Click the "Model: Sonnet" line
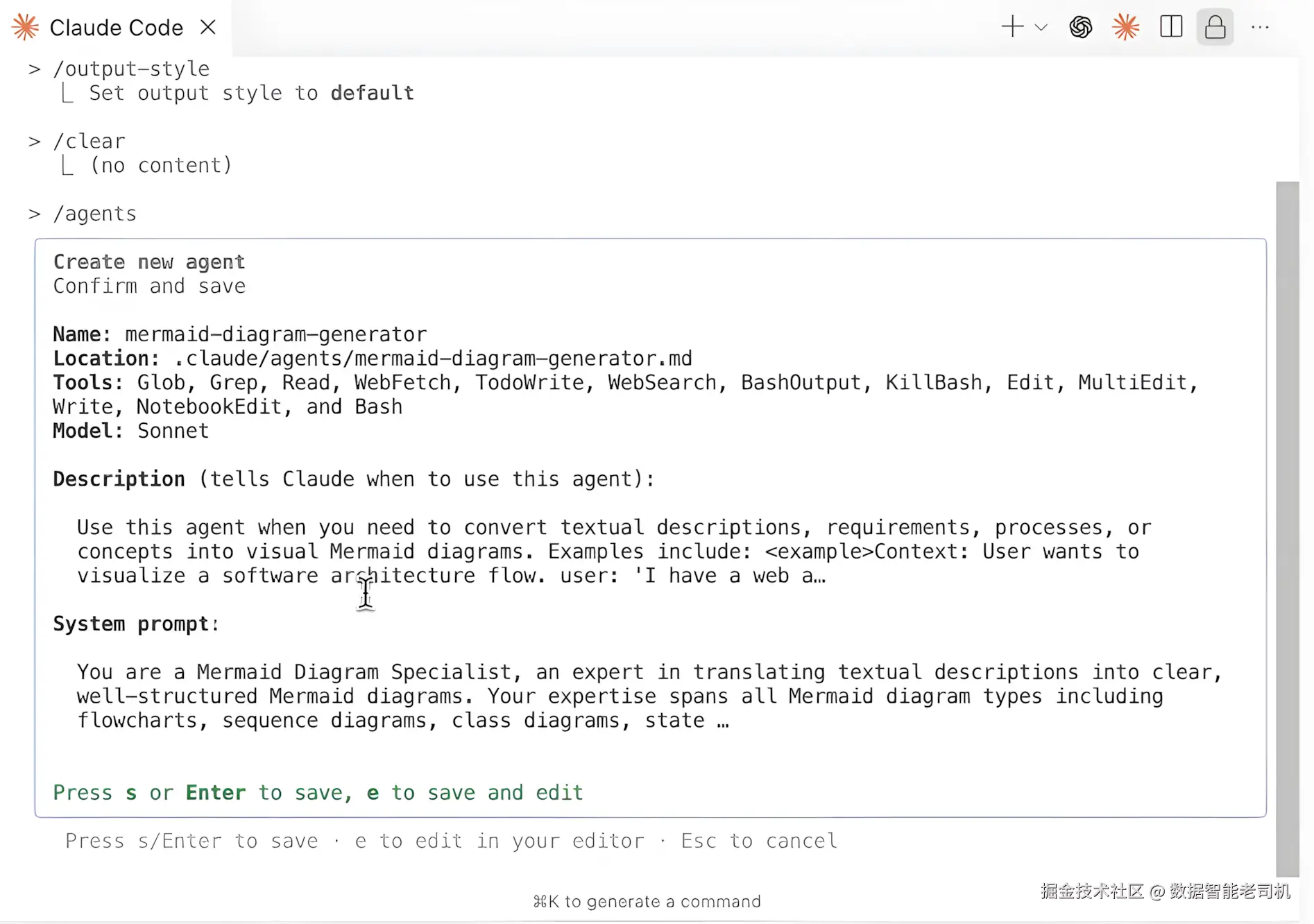Screen dimensions: 1314x924 point(131,431)
